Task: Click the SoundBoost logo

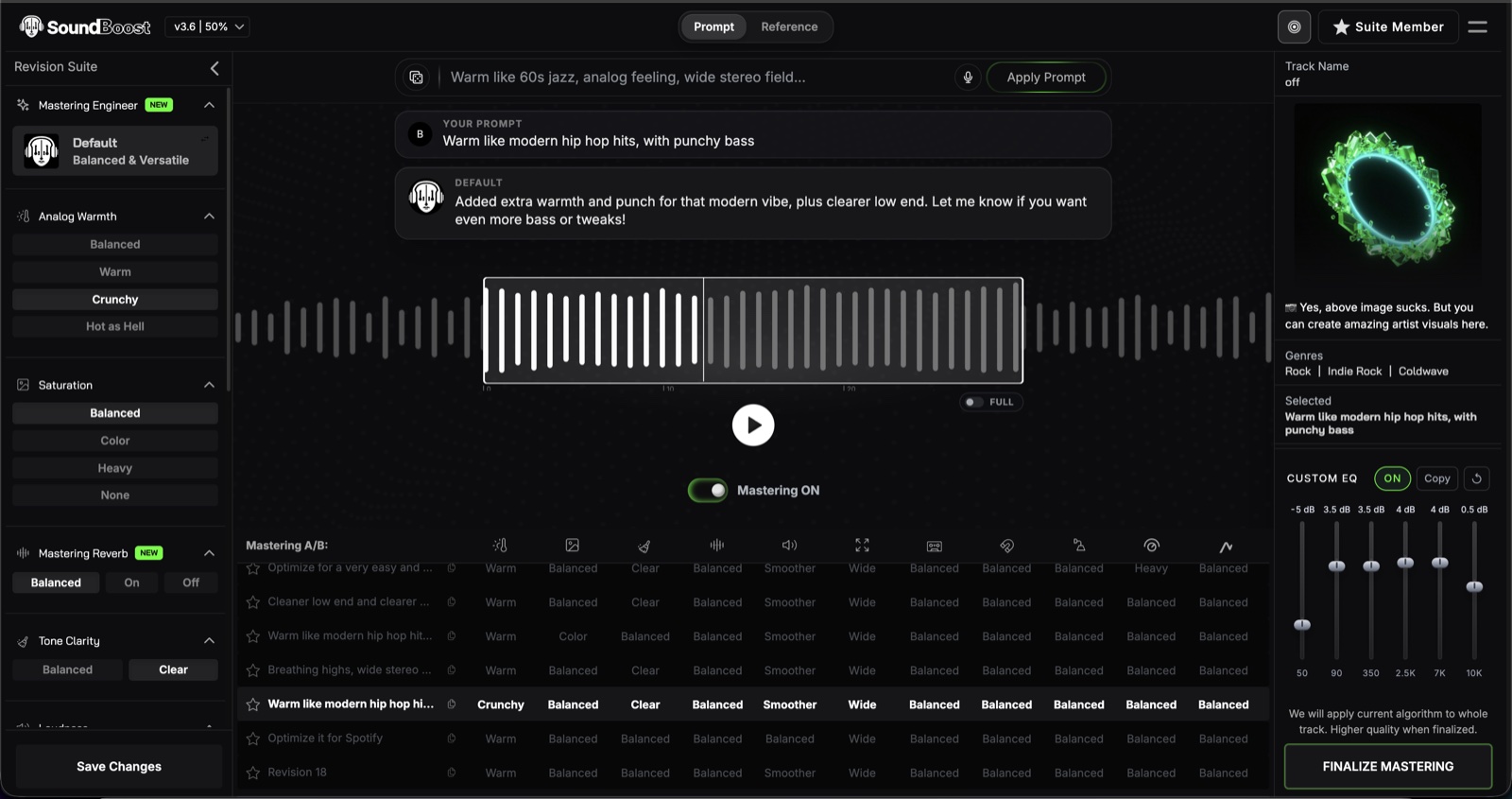Action: pyautogui.click(x=85, y=26)
